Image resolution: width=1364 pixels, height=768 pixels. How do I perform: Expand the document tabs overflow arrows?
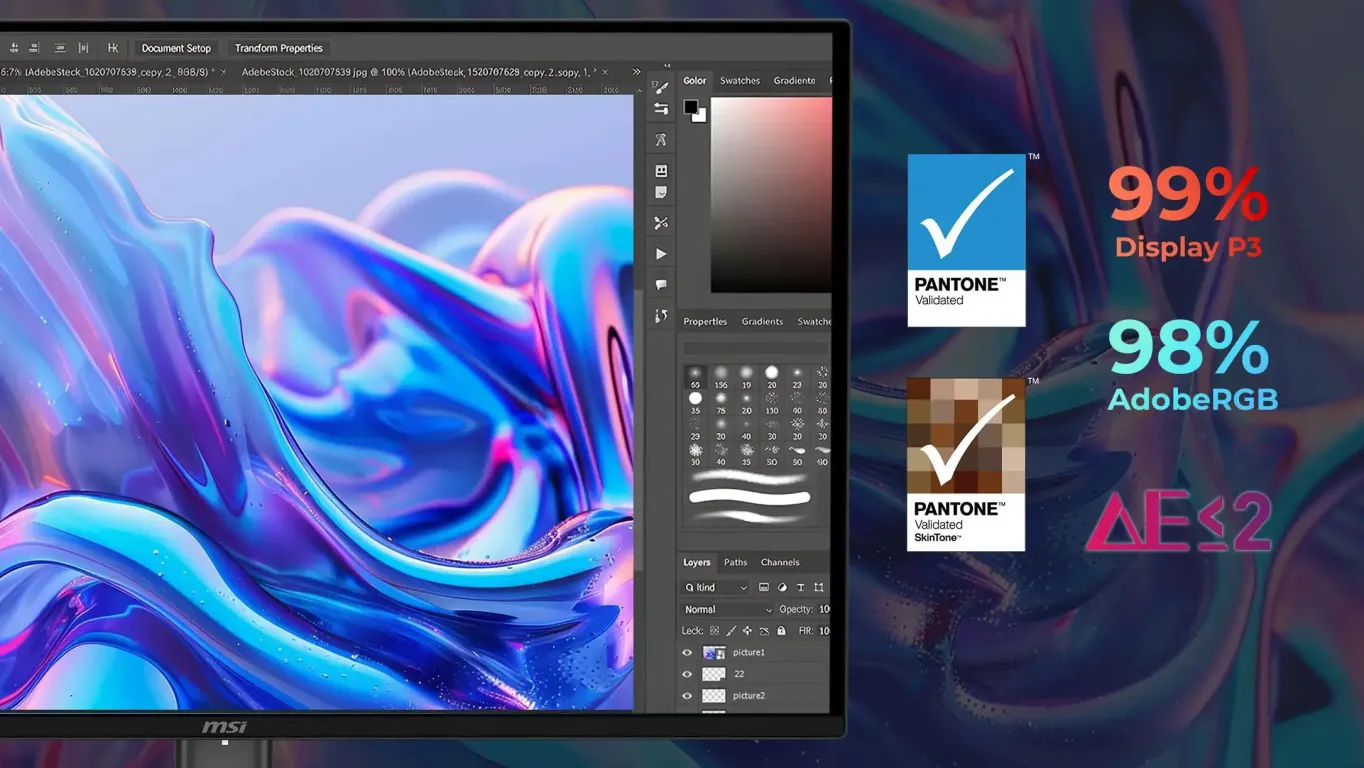[x=636, y=72]
